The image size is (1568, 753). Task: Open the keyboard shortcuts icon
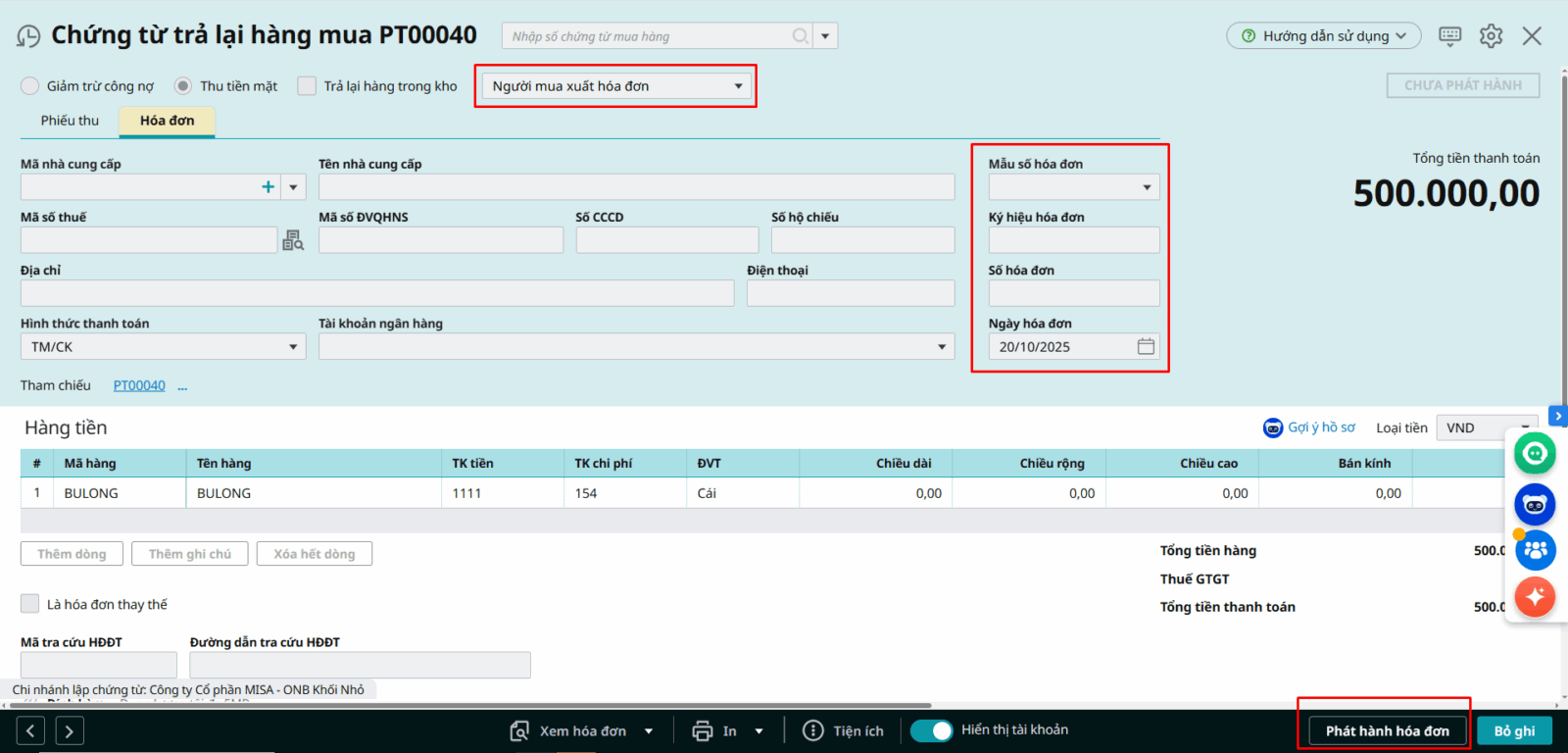click(x=1449, y=36)
